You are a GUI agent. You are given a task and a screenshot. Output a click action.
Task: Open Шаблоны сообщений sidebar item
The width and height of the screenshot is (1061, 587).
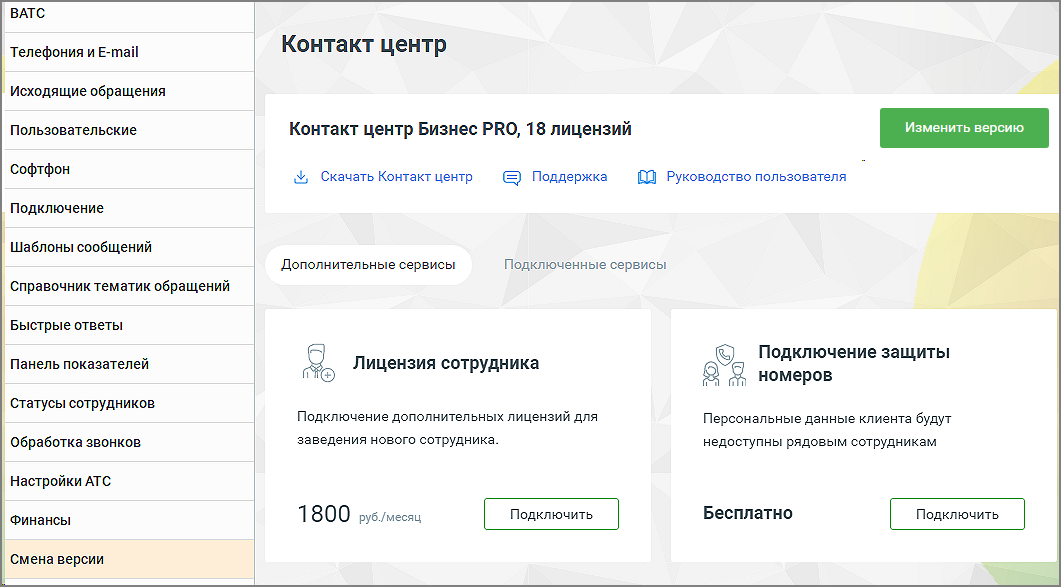(x=129, y=247)
